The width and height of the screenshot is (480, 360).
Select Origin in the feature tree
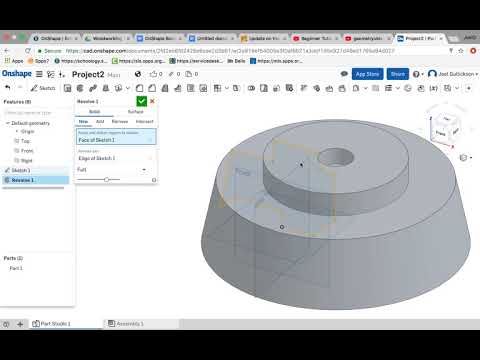tap(27, 132)
